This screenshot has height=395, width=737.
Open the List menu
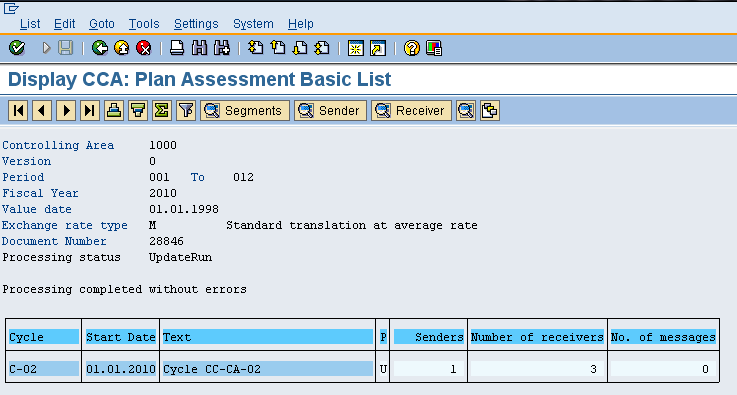30,24
